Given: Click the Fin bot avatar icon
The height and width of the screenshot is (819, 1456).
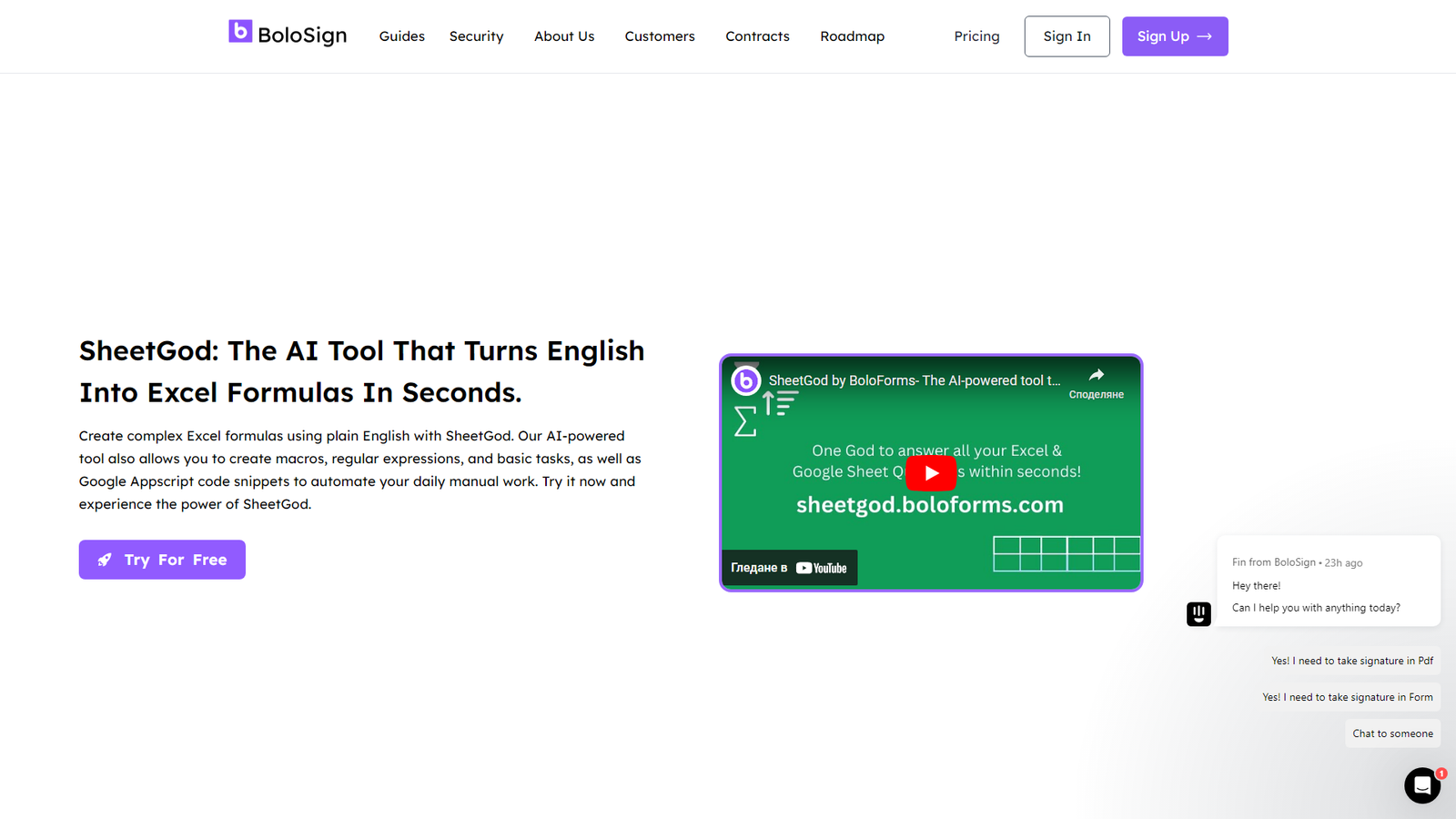Looking at the screenshot, I should (1198, 614).
